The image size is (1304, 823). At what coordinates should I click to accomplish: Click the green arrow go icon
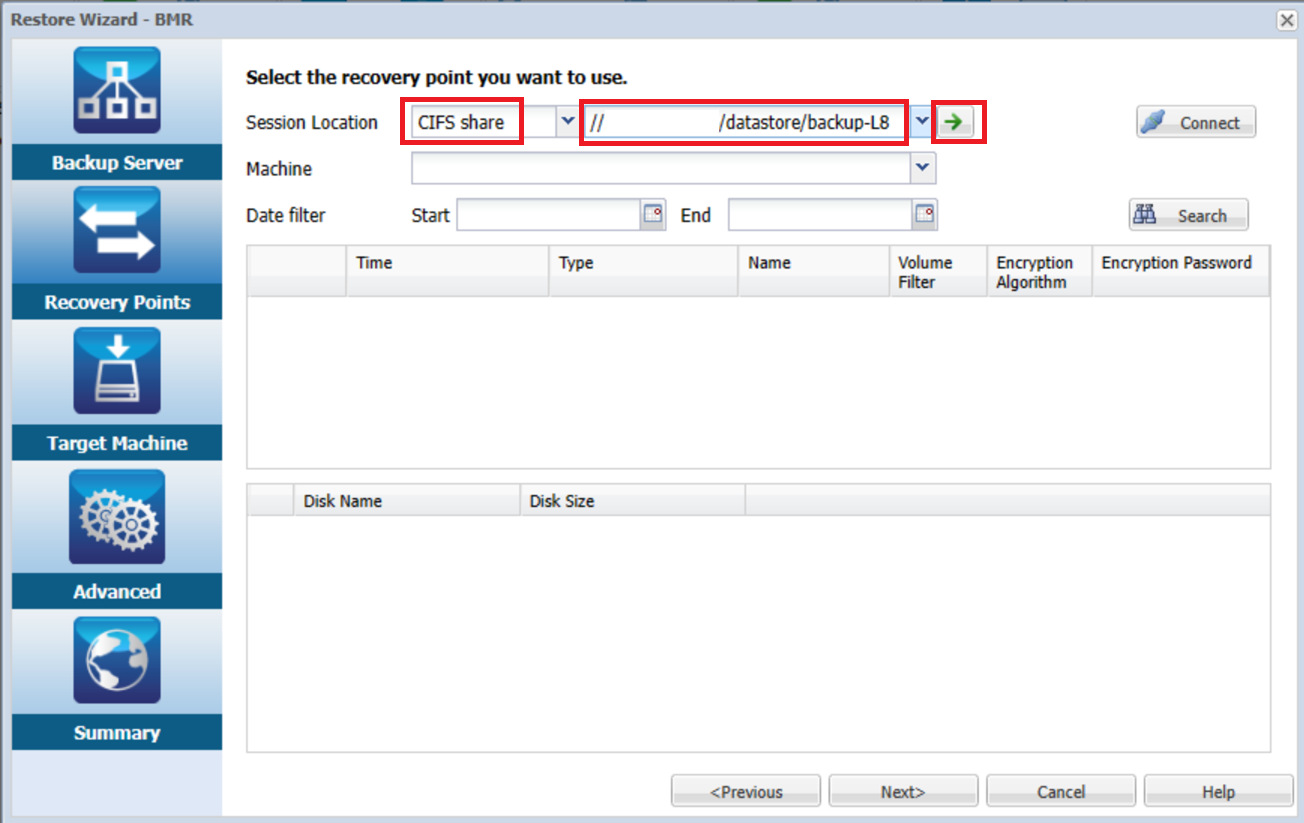pyautogui.click(x=955, y=122)
